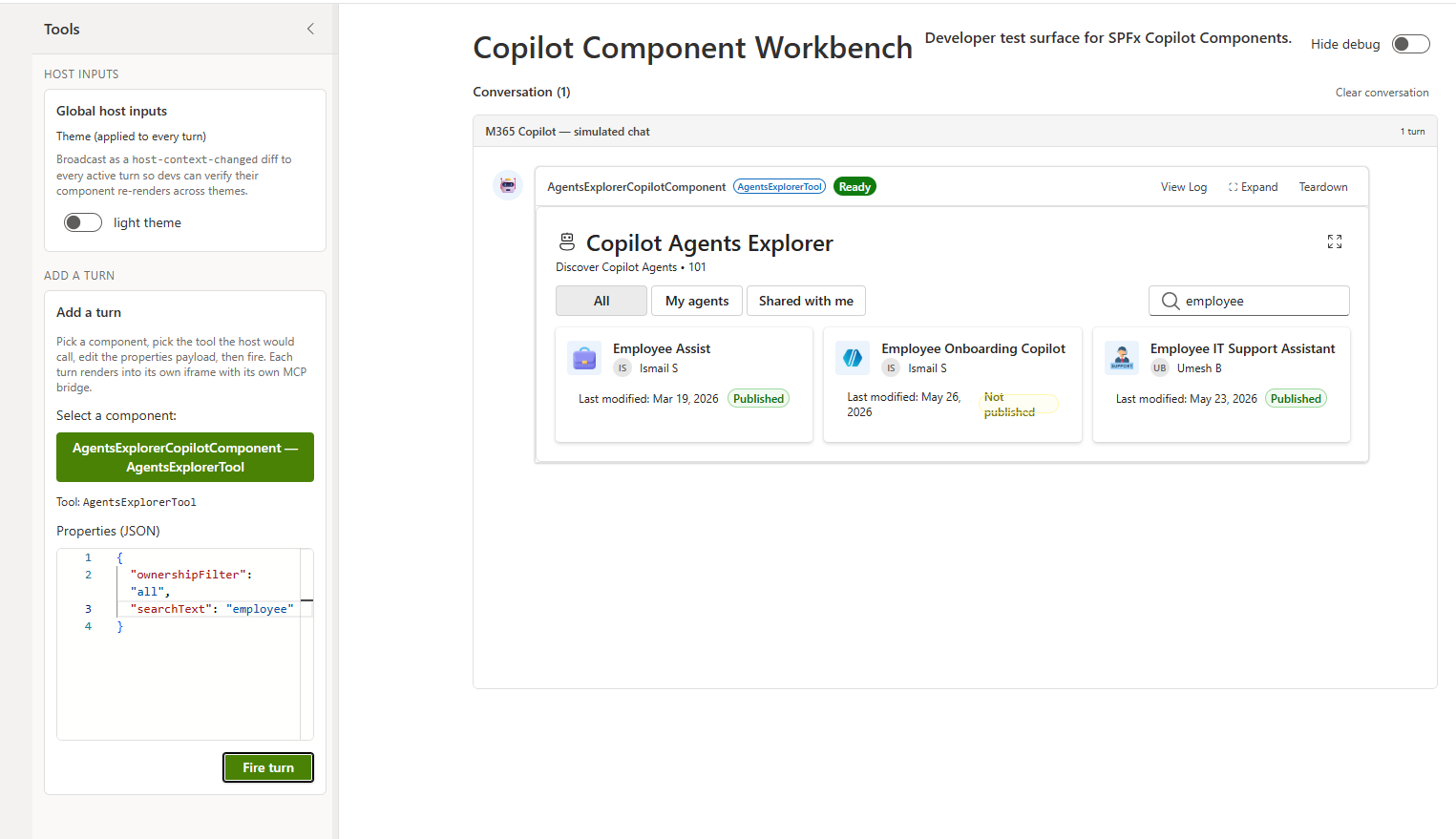Screen dimensions: 1456x839
Task: Expand the component turn
Action: point(1253,187)
